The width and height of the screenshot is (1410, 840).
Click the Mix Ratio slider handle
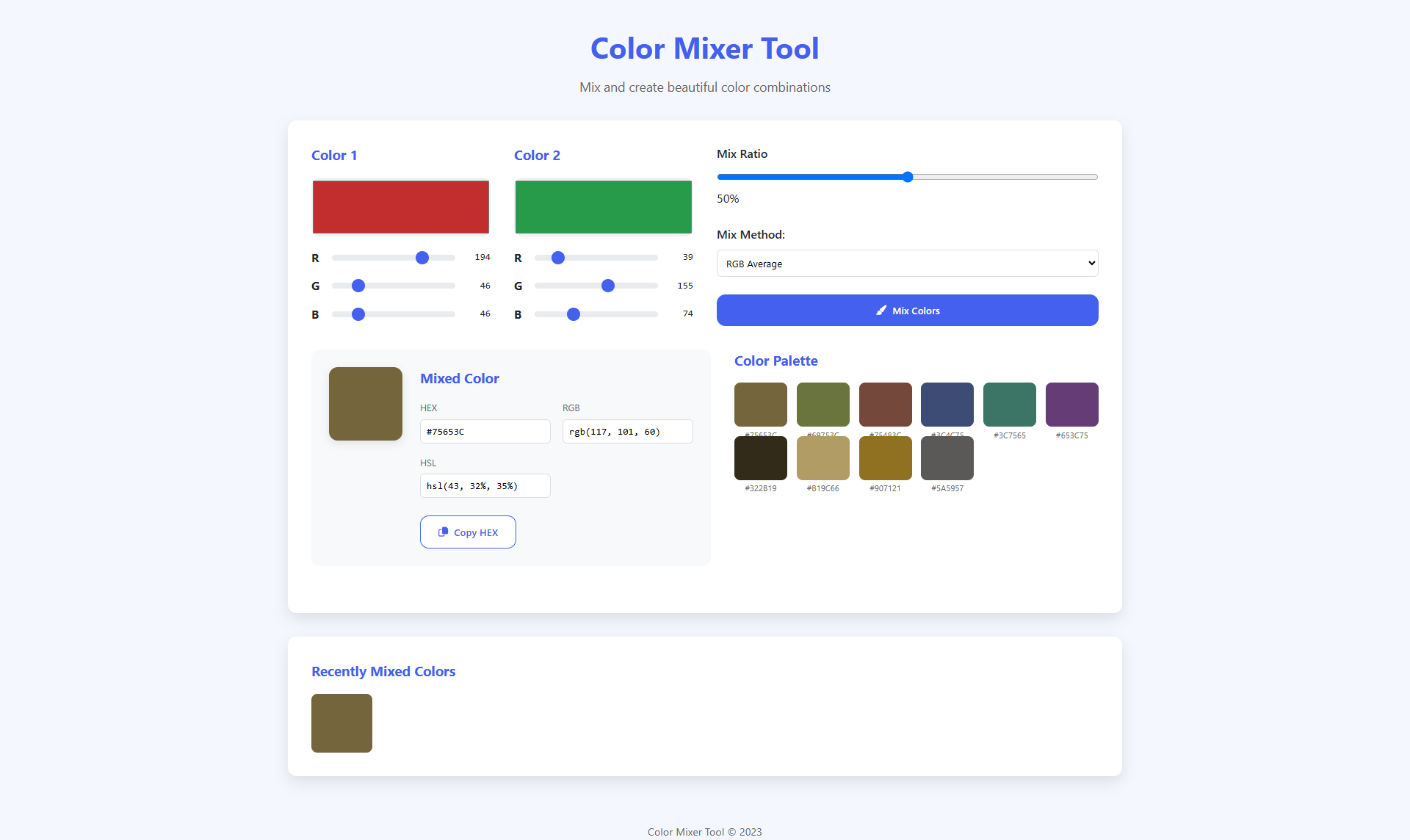(x=908, y=177)
